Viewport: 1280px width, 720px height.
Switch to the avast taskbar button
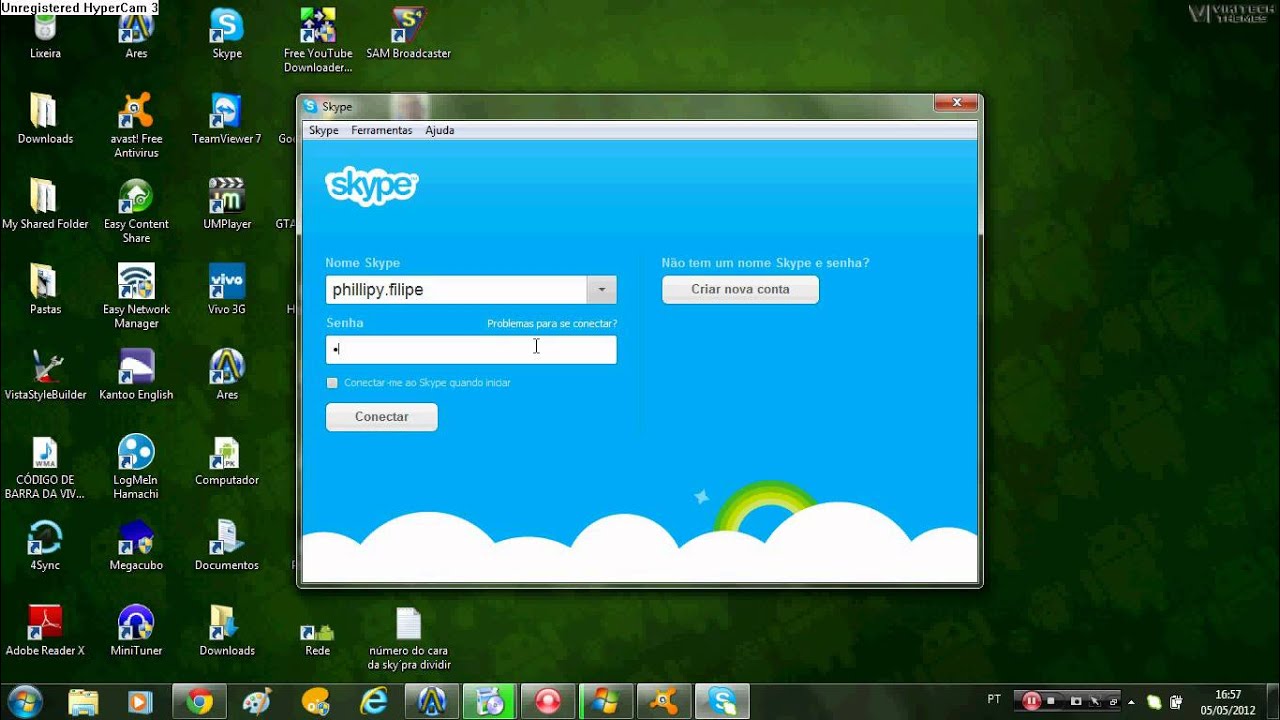click(x=664, y=701)
